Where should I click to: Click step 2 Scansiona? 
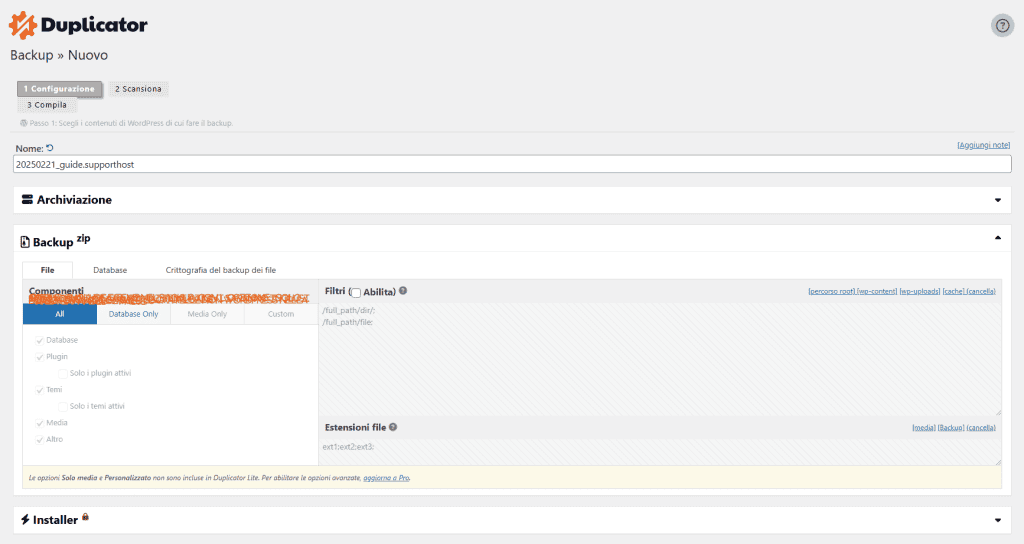pos(138,89)
